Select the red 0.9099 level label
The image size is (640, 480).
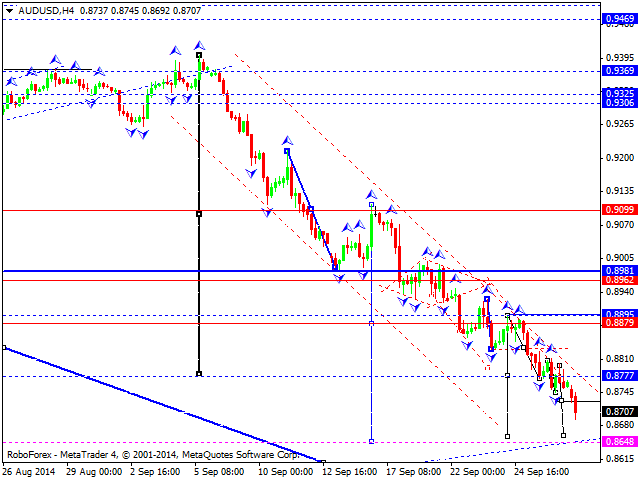pos(620,210)
